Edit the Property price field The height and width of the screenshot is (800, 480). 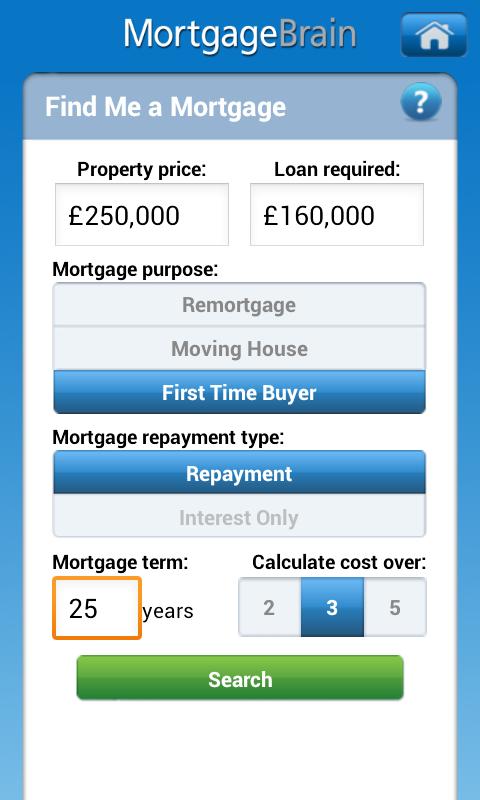click(x=142, y=215)
